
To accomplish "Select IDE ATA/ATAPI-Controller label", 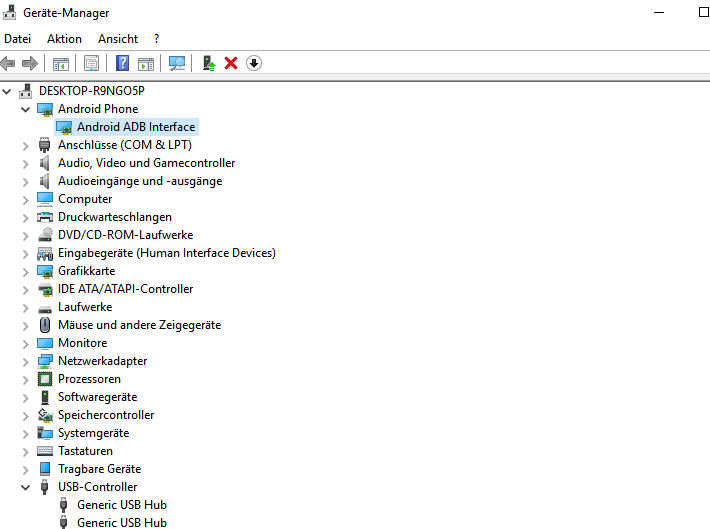I will (125, 289).
